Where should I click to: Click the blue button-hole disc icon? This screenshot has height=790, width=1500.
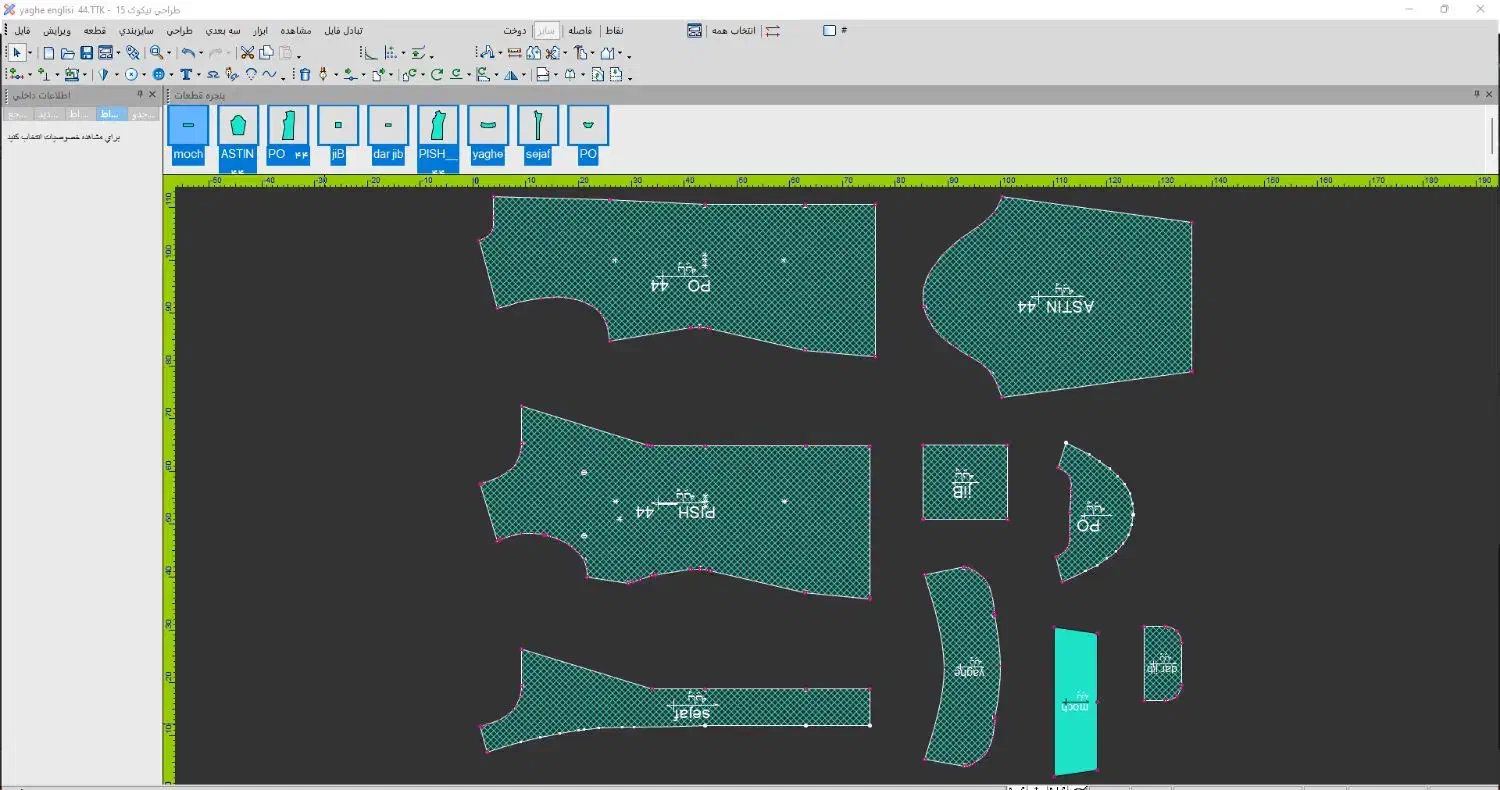pyautogui.click(x=158, y=74)
